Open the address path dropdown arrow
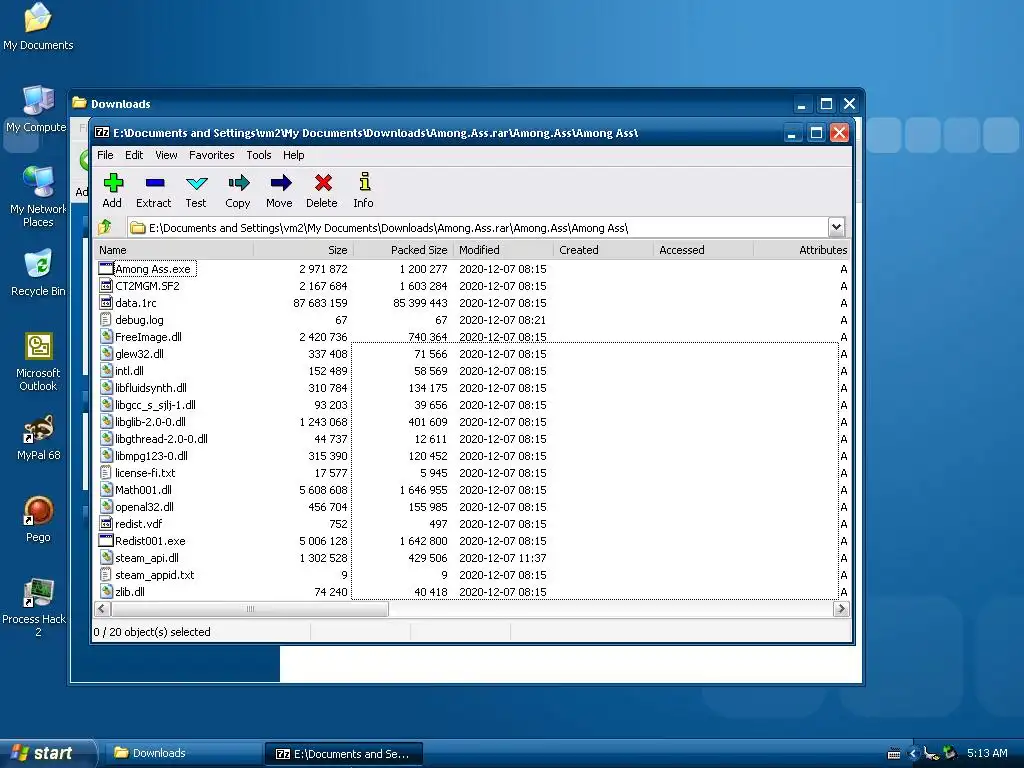 836,227
